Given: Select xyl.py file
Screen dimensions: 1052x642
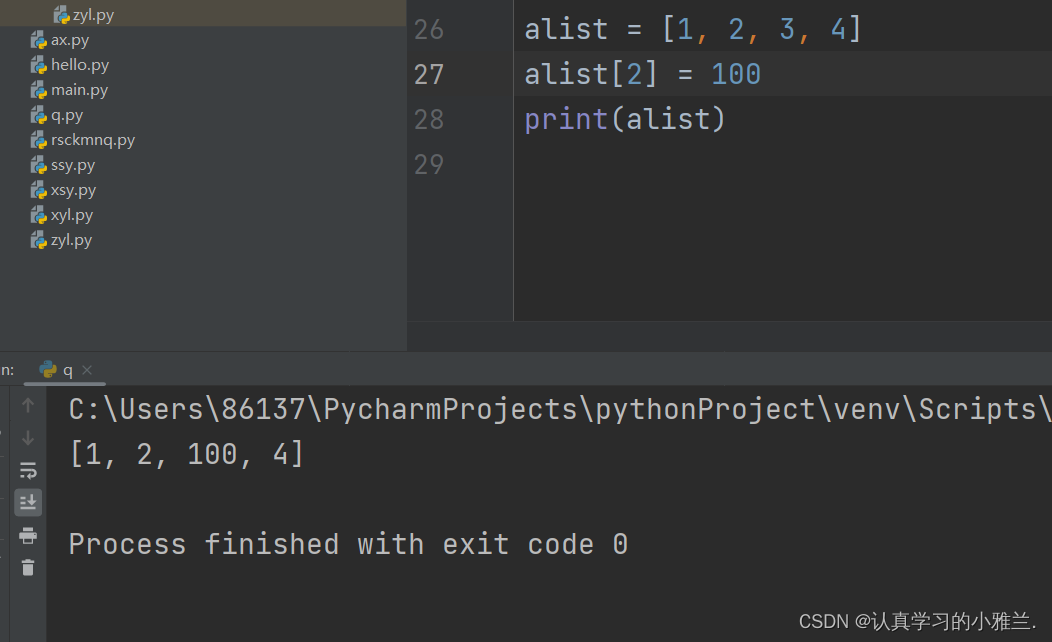Looking at the screenshot, I should pos(72,215).
